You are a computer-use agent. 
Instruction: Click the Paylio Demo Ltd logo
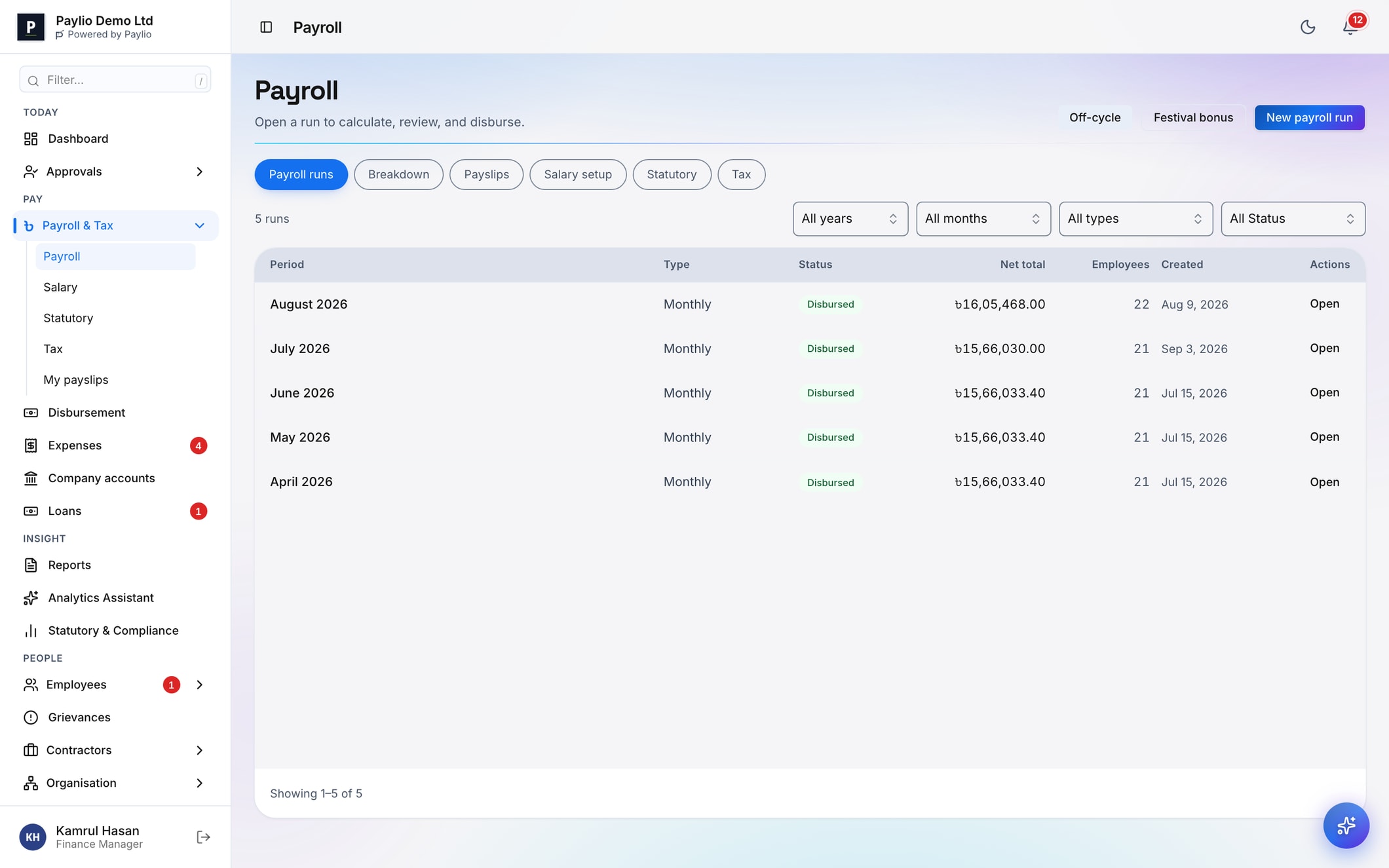coord(31,27)
